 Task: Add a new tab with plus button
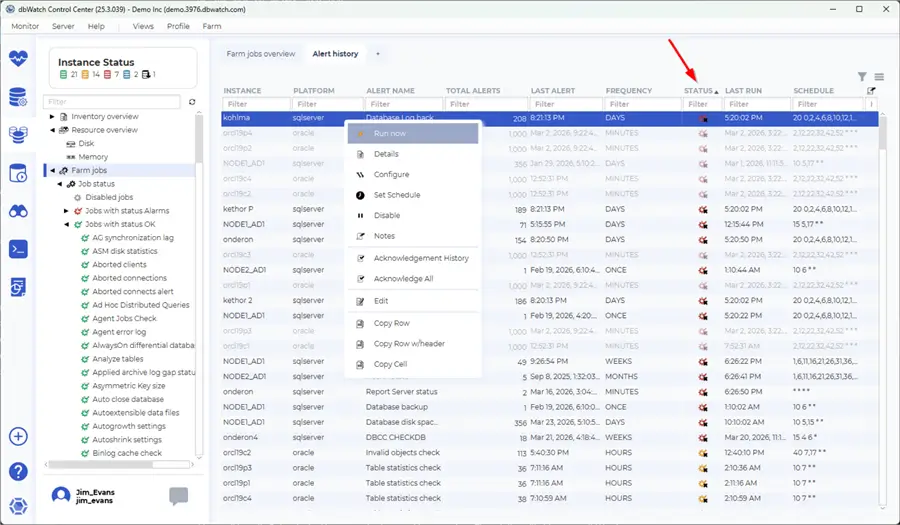click(x=378, y=54)
